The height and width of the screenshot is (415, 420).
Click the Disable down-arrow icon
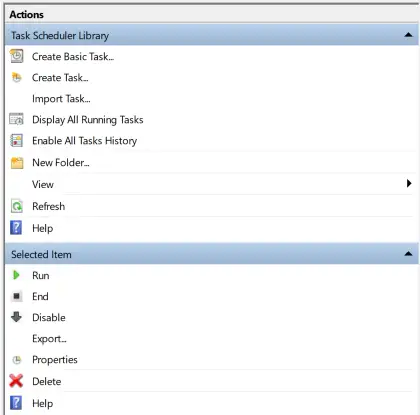(x=16, y=317)
